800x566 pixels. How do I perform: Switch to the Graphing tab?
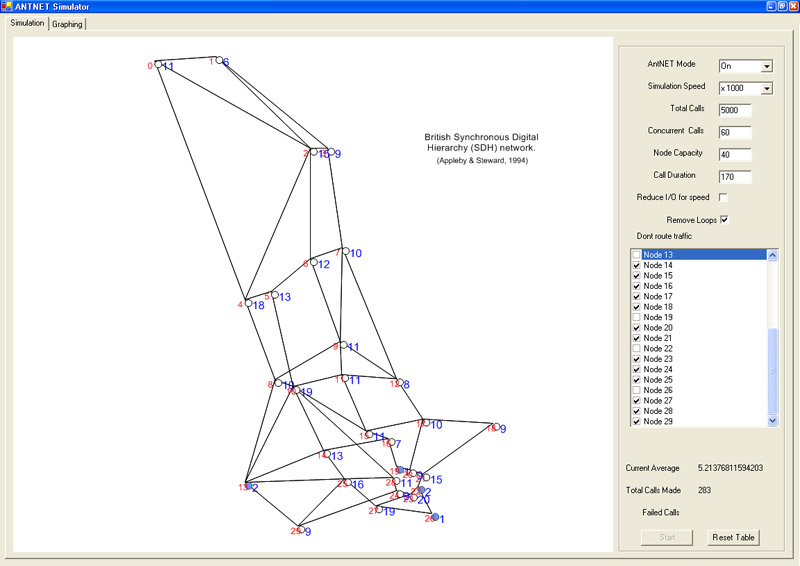click(x=67, y=24)
